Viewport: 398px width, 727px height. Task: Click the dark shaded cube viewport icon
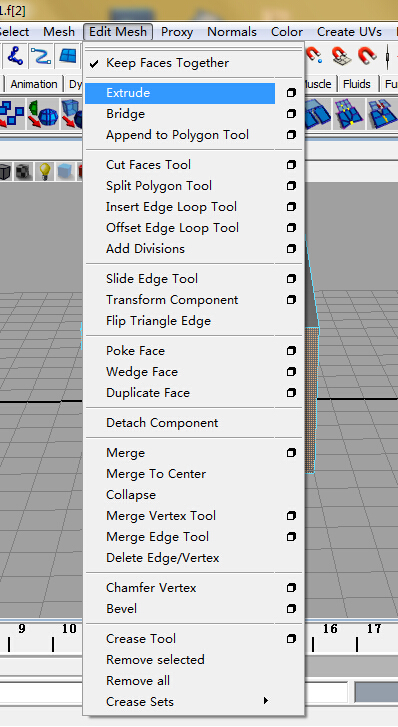(x=5, y=172)
